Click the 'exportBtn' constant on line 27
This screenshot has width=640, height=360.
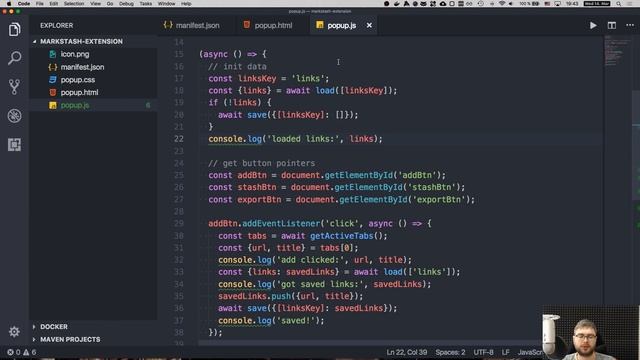(x=259, y=200)
